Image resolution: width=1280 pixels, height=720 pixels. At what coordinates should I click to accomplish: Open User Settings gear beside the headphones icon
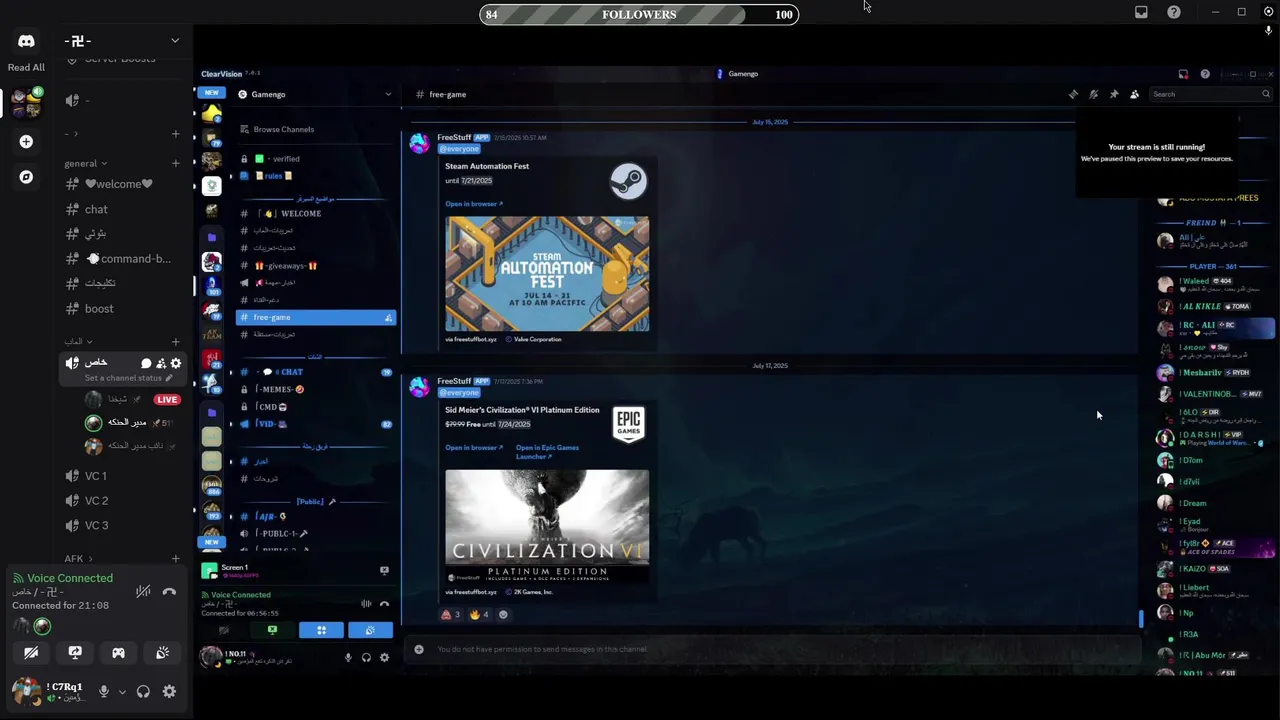coord(169,691)
